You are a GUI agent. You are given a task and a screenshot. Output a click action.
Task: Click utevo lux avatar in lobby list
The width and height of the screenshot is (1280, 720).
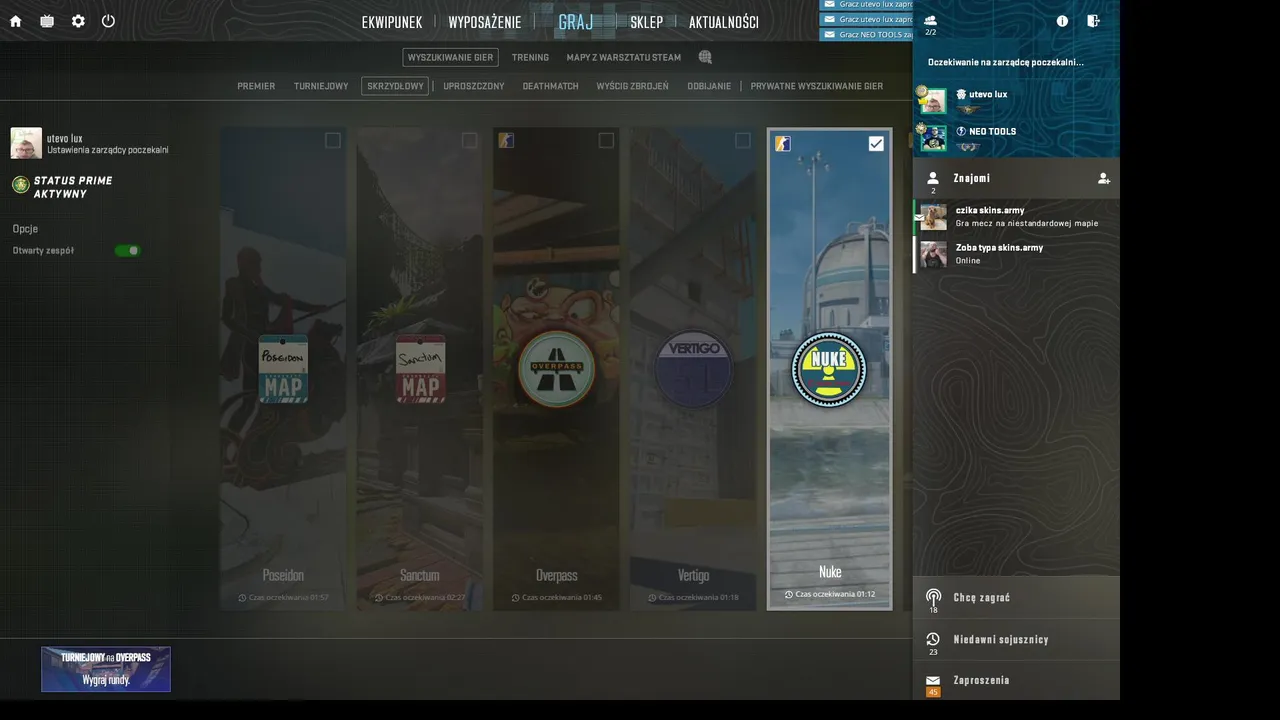(933, 100)
